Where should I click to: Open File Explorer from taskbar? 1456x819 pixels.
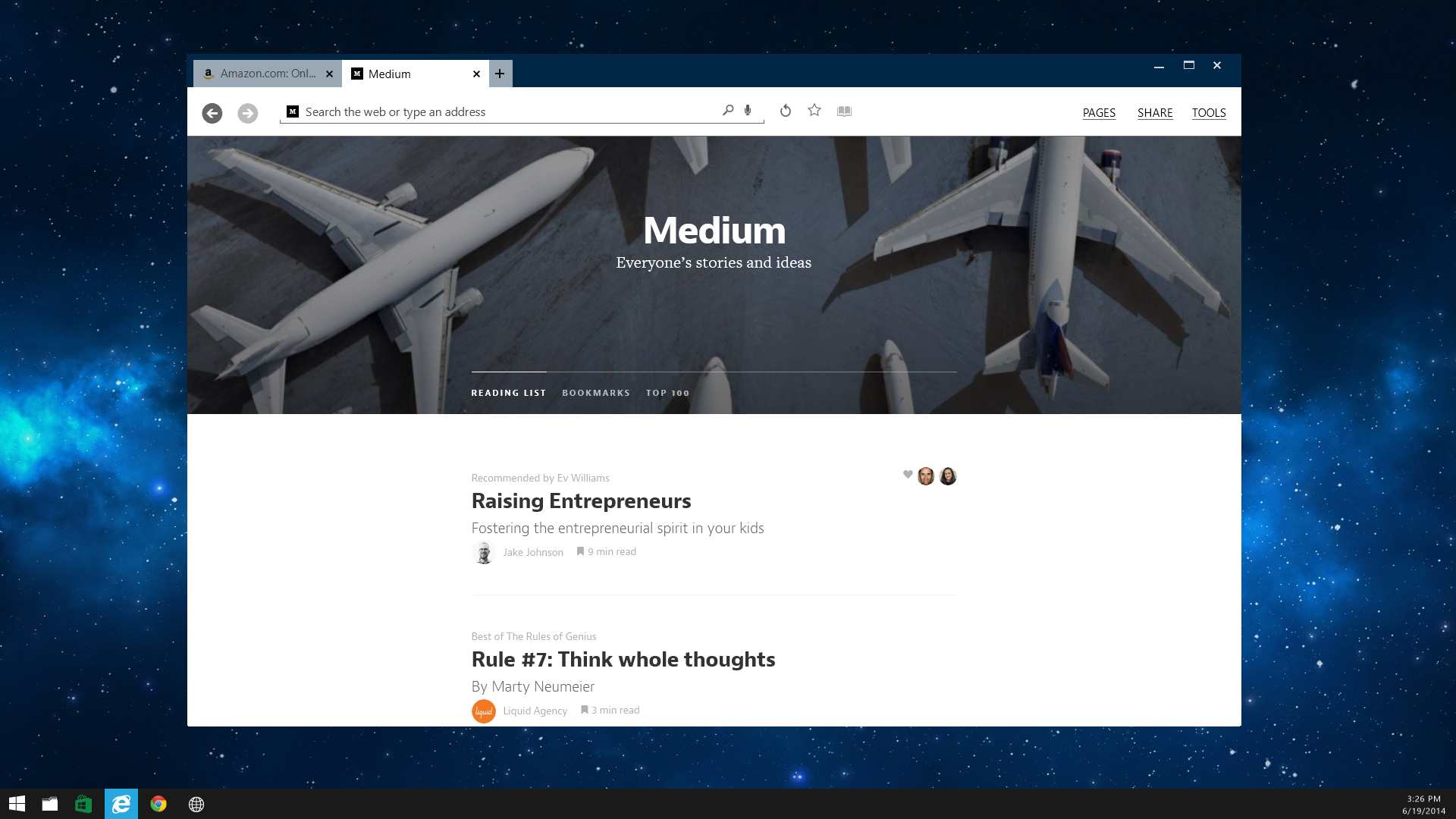click(x=50, y=804)
